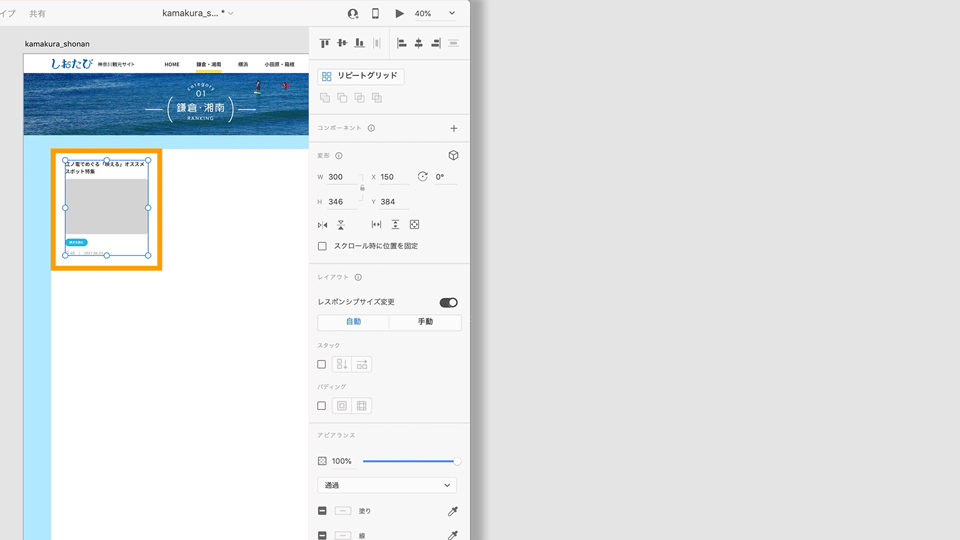Edit the W width field
Image resolution: width=960 pixels, height=540 pixels.
[342, 177]
